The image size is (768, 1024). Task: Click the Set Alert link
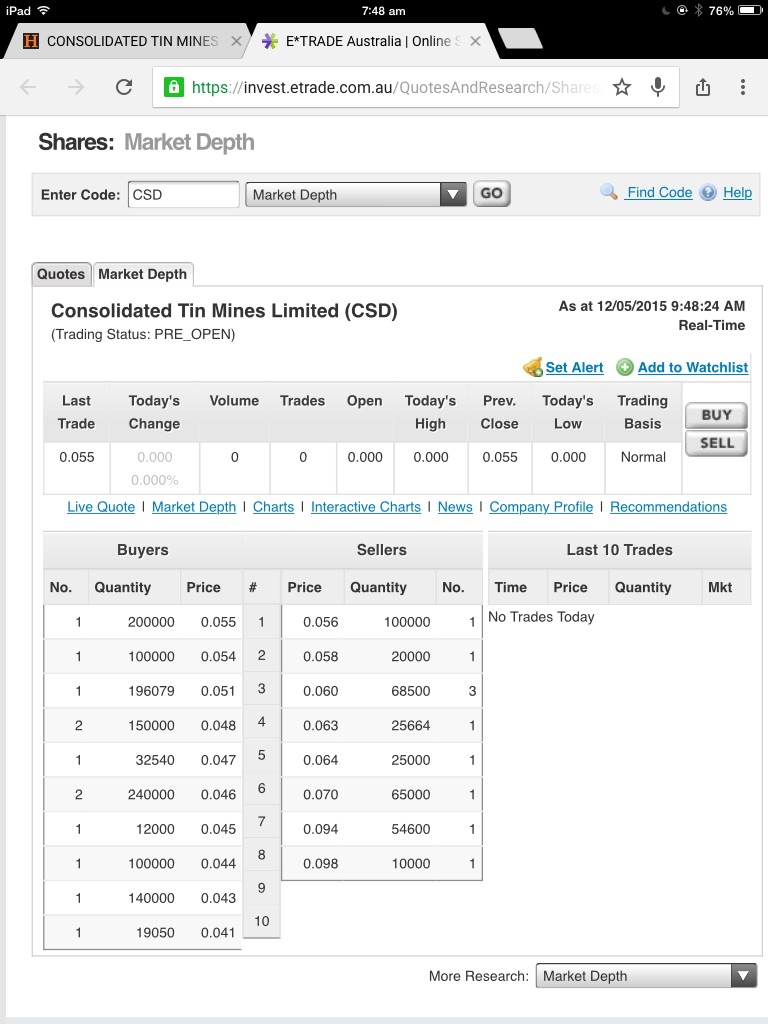574,367
